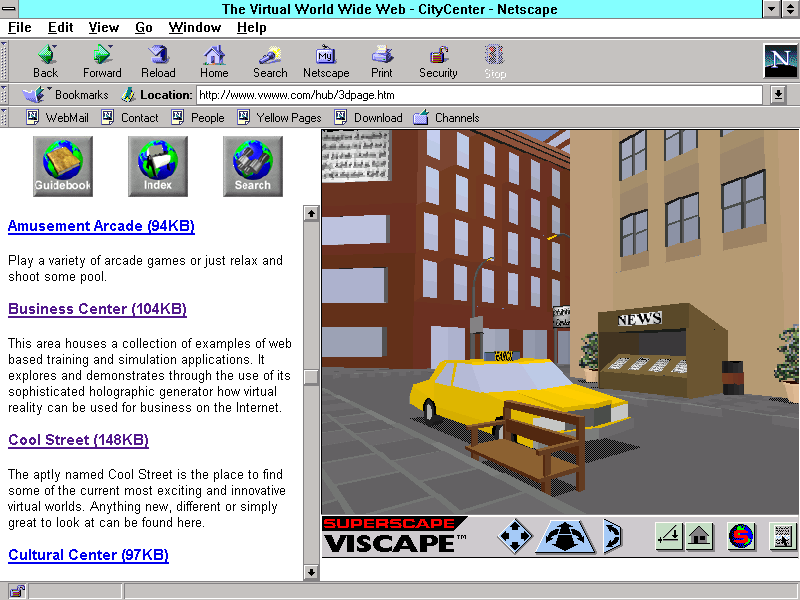
Task: Open the Search toolbar button
Action: tap(270, 61)
